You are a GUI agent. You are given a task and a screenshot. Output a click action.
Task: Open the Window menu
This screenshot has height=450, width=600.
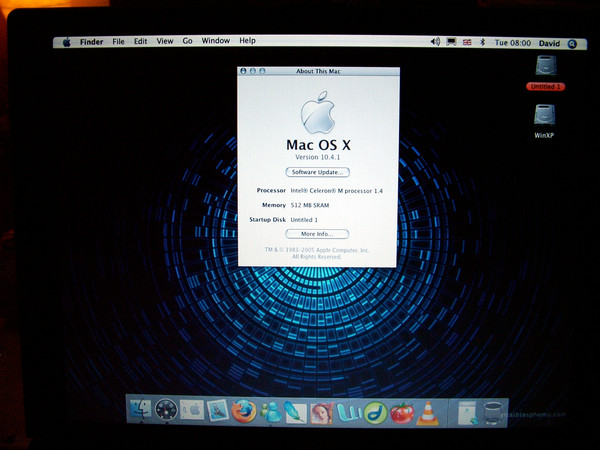point(215,41)
